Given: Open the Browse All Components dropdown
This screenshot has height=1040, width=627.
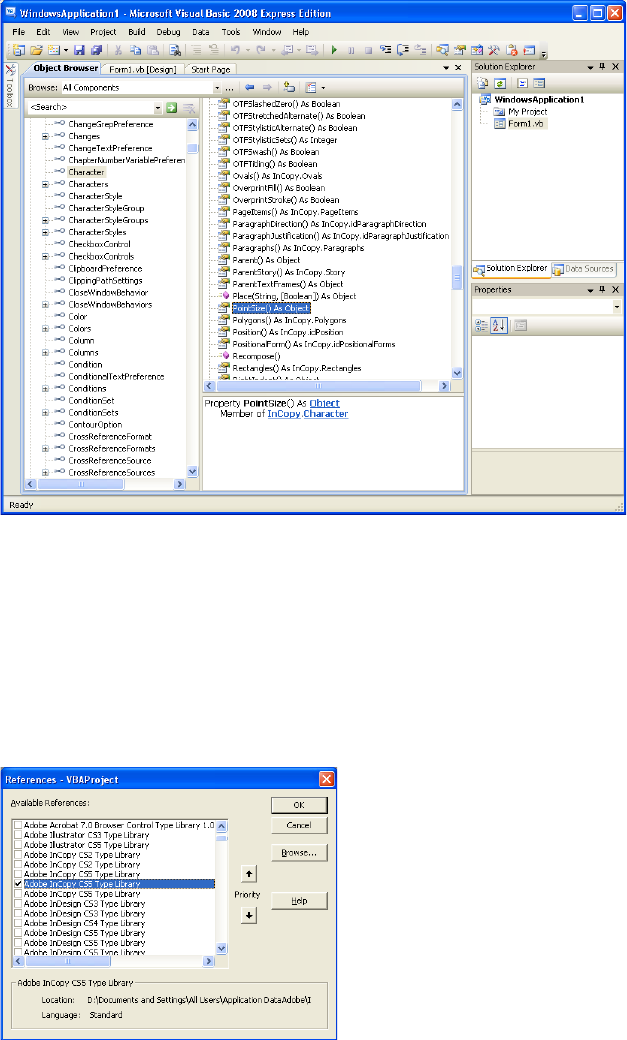Looking at the screenshot, I should point(217,88).
